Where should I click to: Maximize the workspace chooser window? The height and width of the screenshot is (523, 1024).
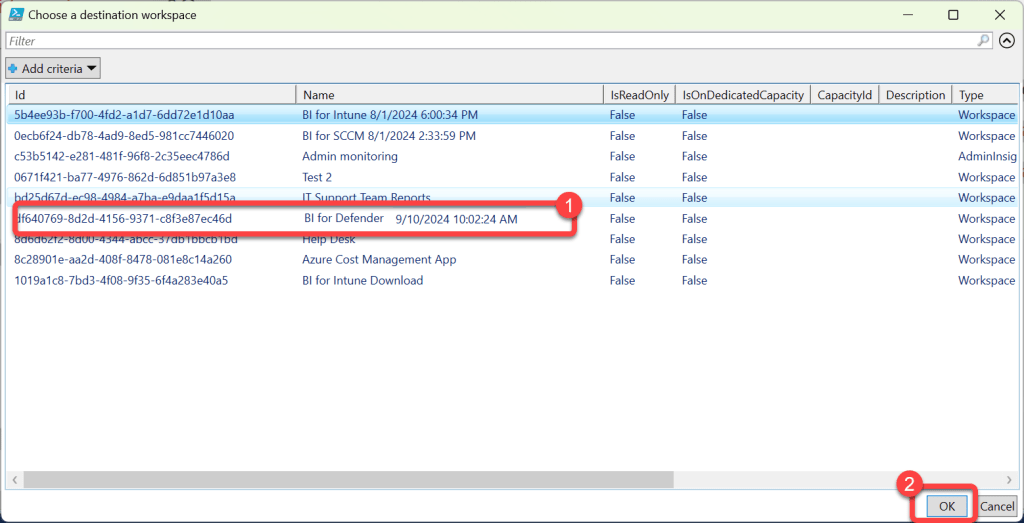click(953, 15)
